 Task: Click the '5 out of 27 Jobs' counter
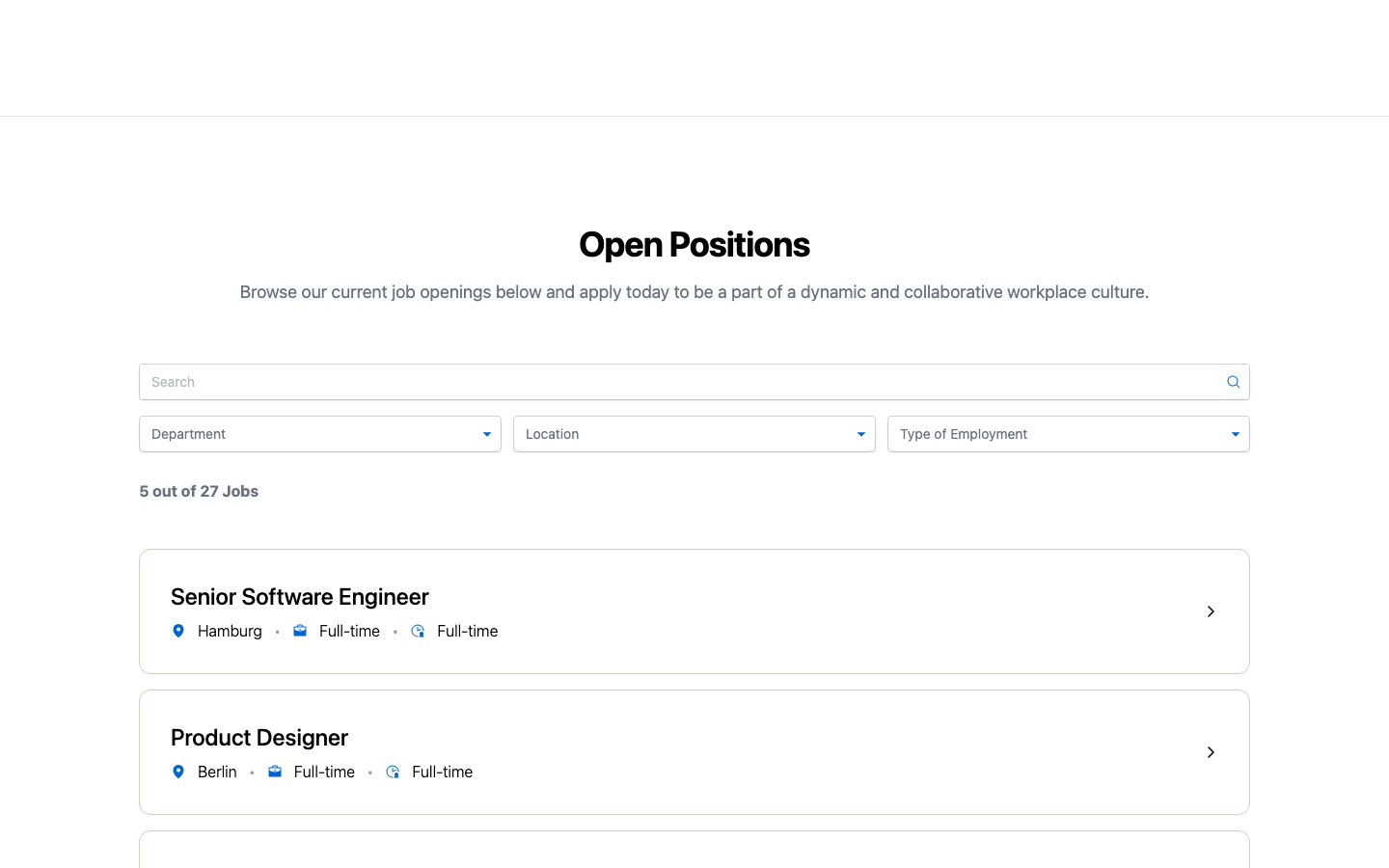tap(199, 491)
